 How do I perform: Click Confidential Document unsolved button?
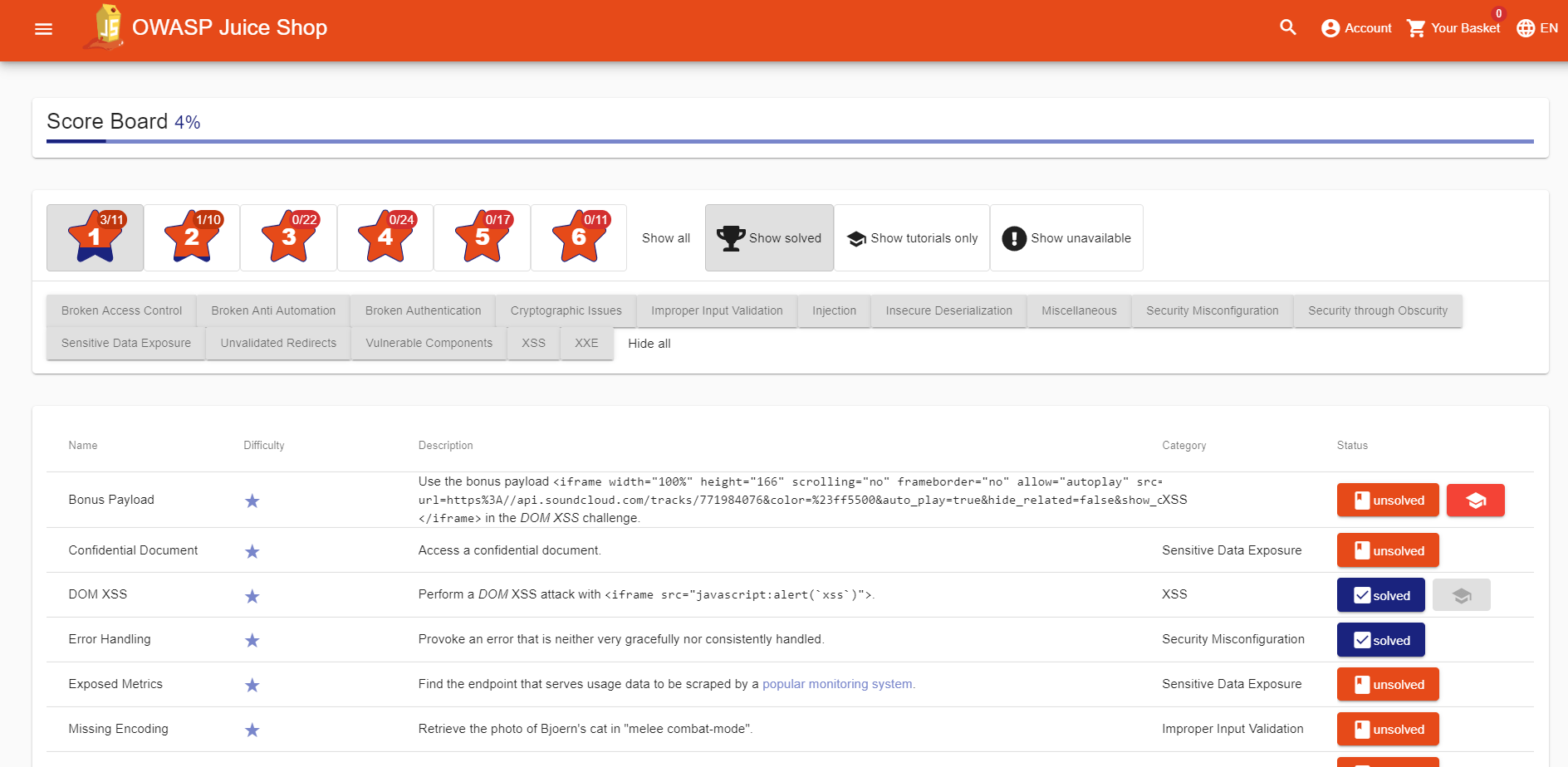[1388, 550]
